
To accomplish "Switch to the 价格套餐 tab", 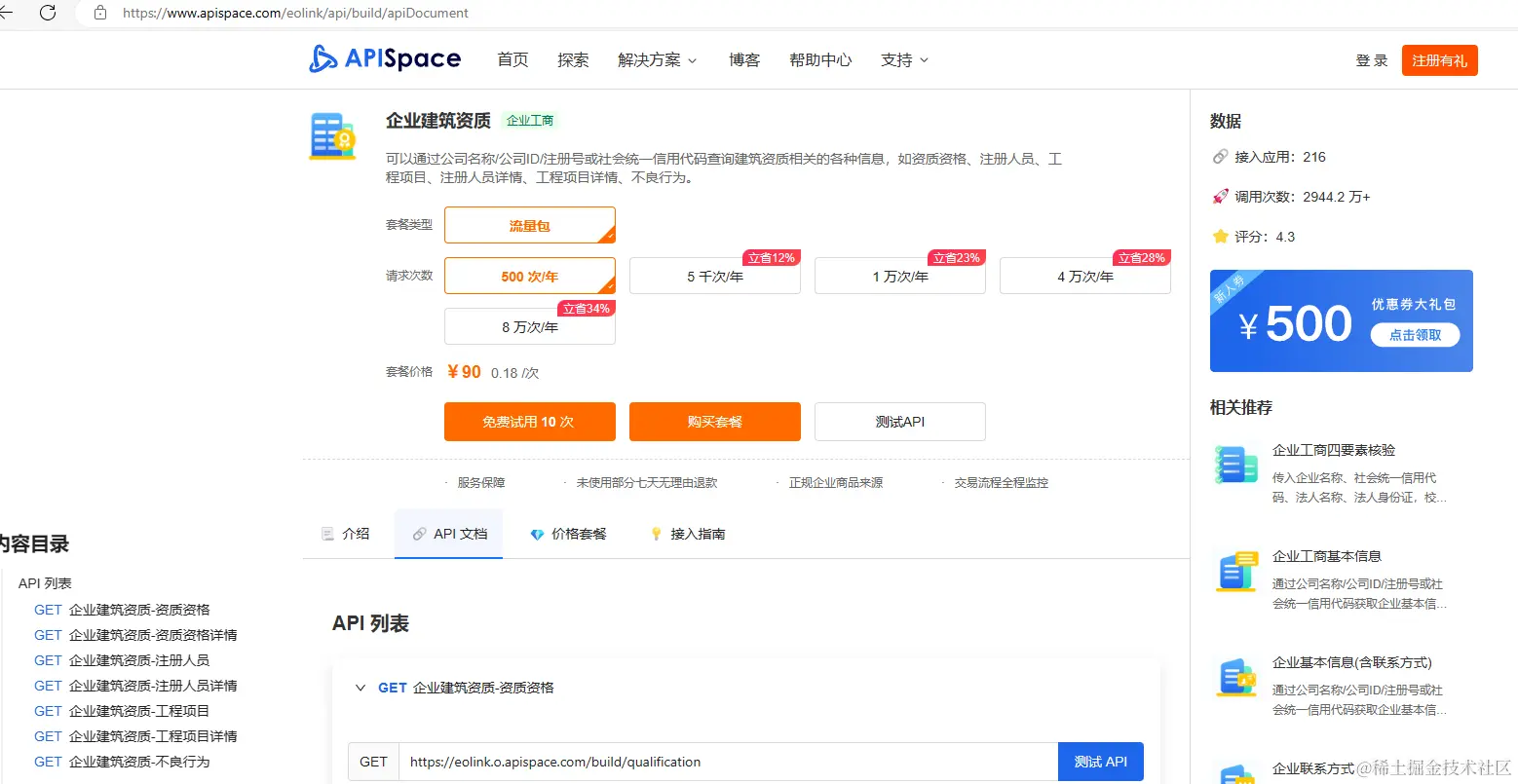I will 568,534.
